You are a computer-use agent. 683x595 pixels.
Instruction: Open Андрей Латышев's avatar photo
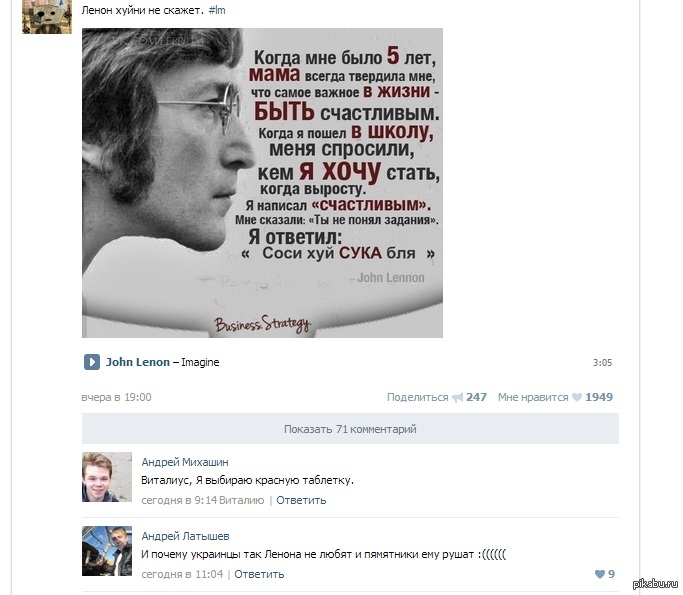pyautogui.click(x=107, y=551)
